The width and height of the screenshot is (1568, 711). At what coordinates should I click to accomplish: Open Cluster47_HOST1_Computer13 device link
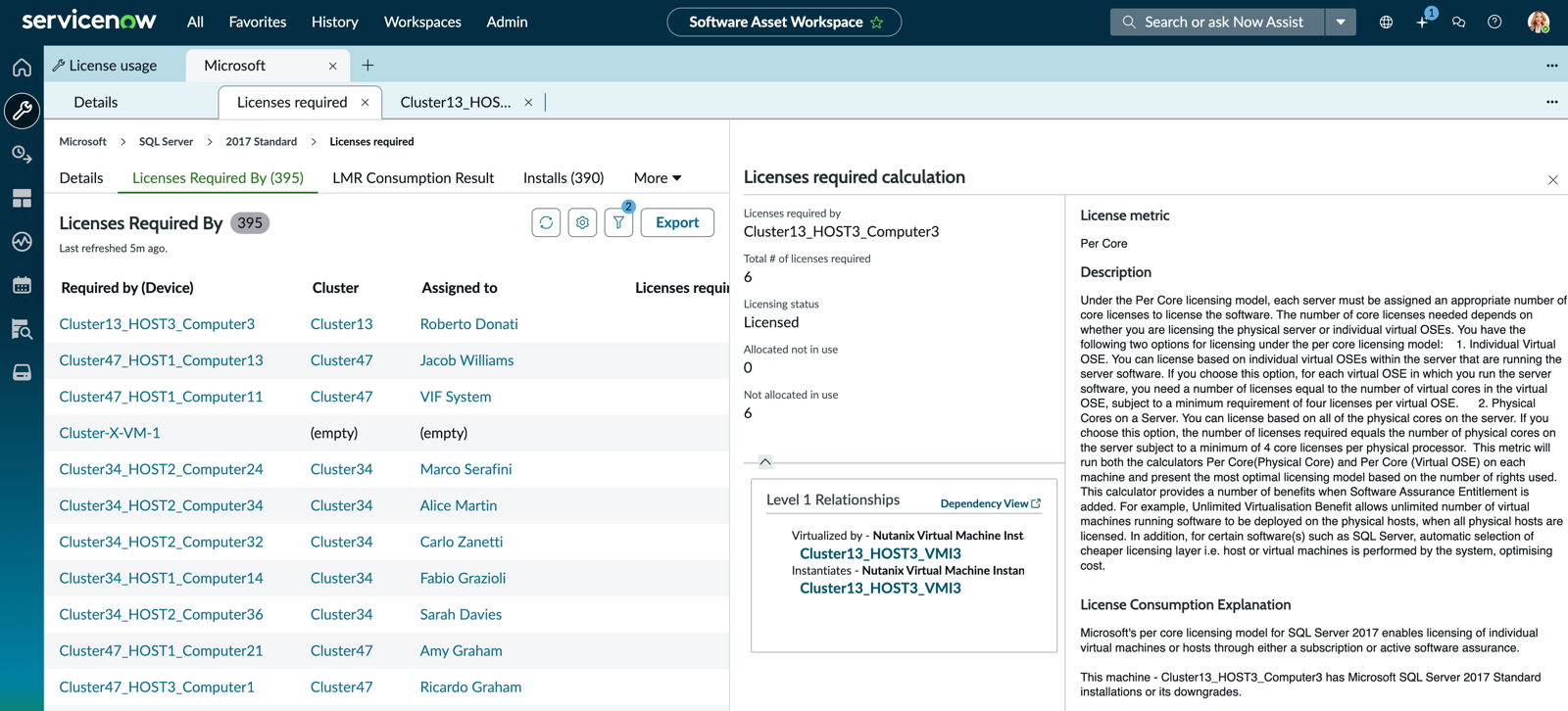(161, 360)
